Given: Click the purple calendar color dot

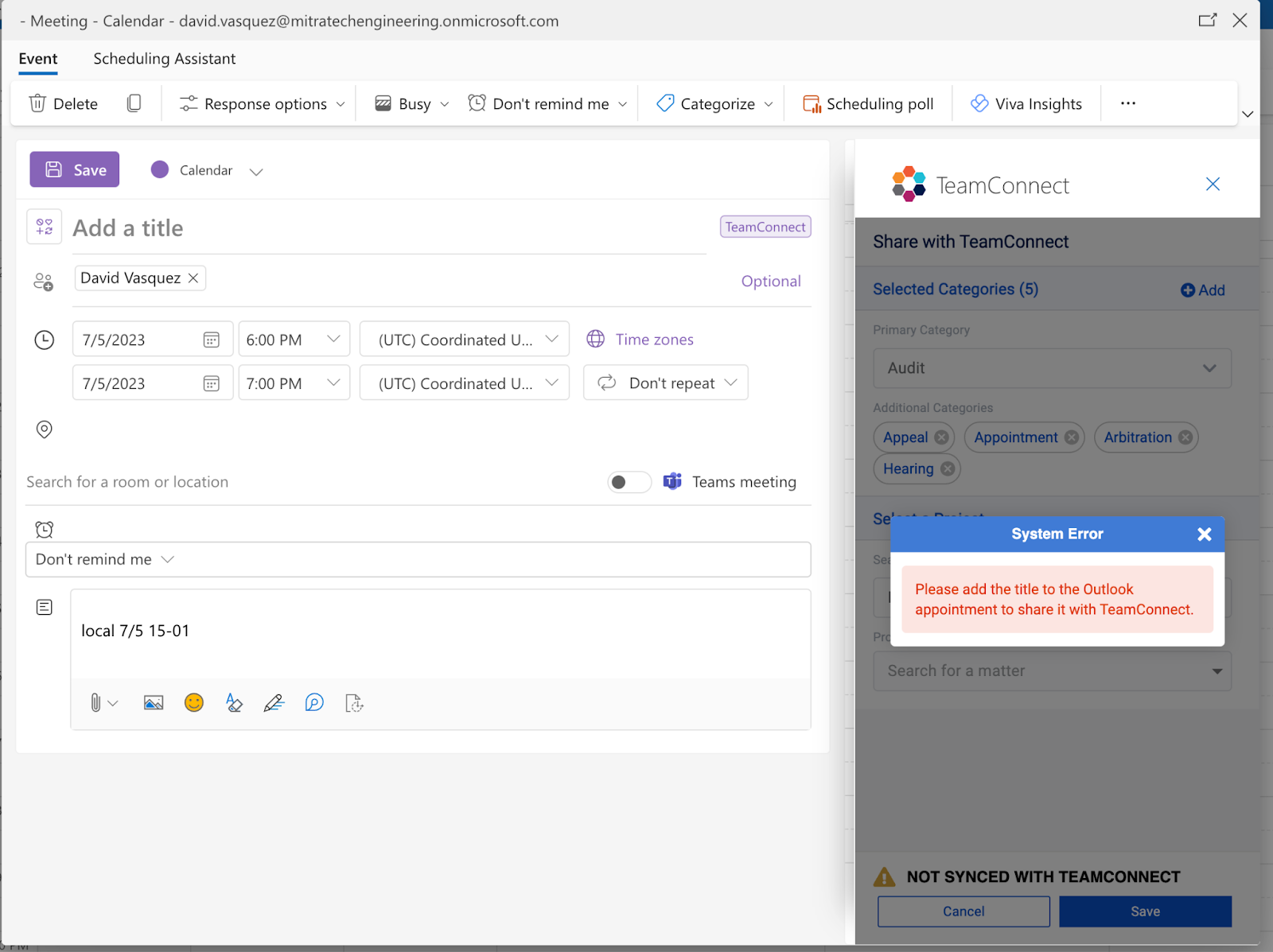Looking at the screenshot, I should click(x=160, y=169).
